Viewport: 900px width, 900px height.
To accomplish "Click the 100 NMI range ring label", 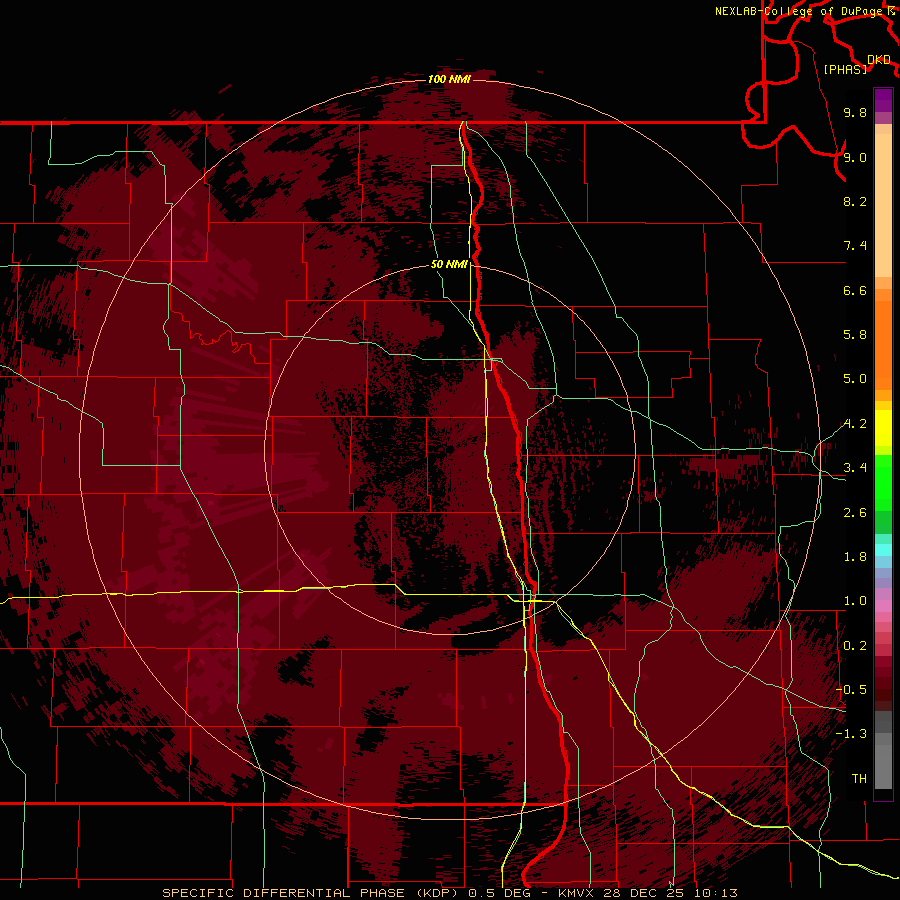I will pos(449,79).
